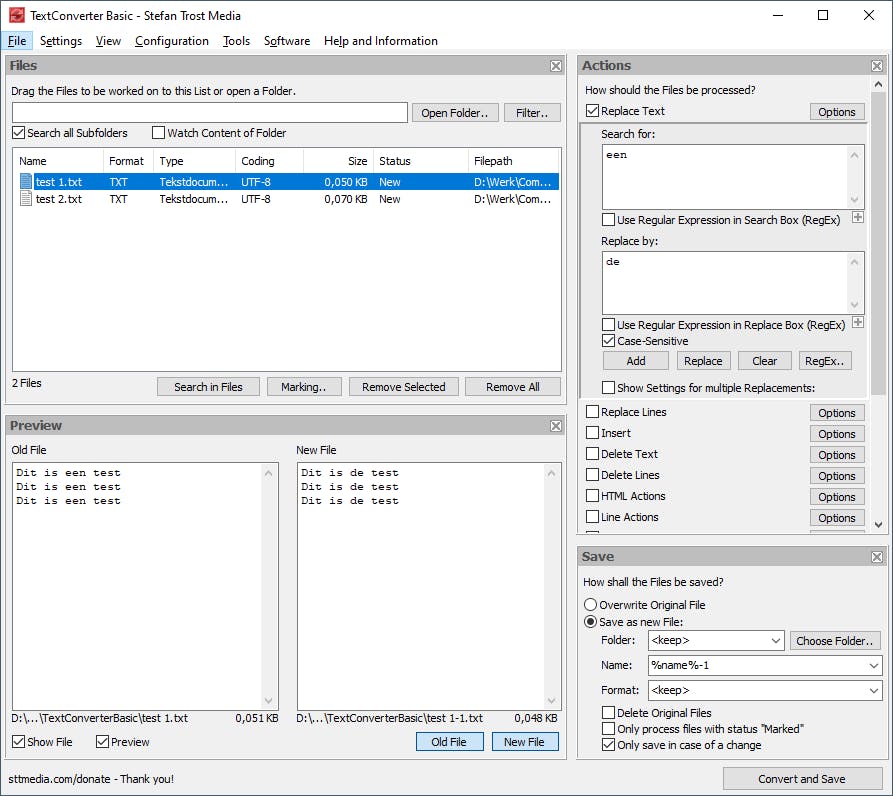Enable Show Settings for multiple Replacements
This screenshot has height=796, width=893.
point(608,388)
